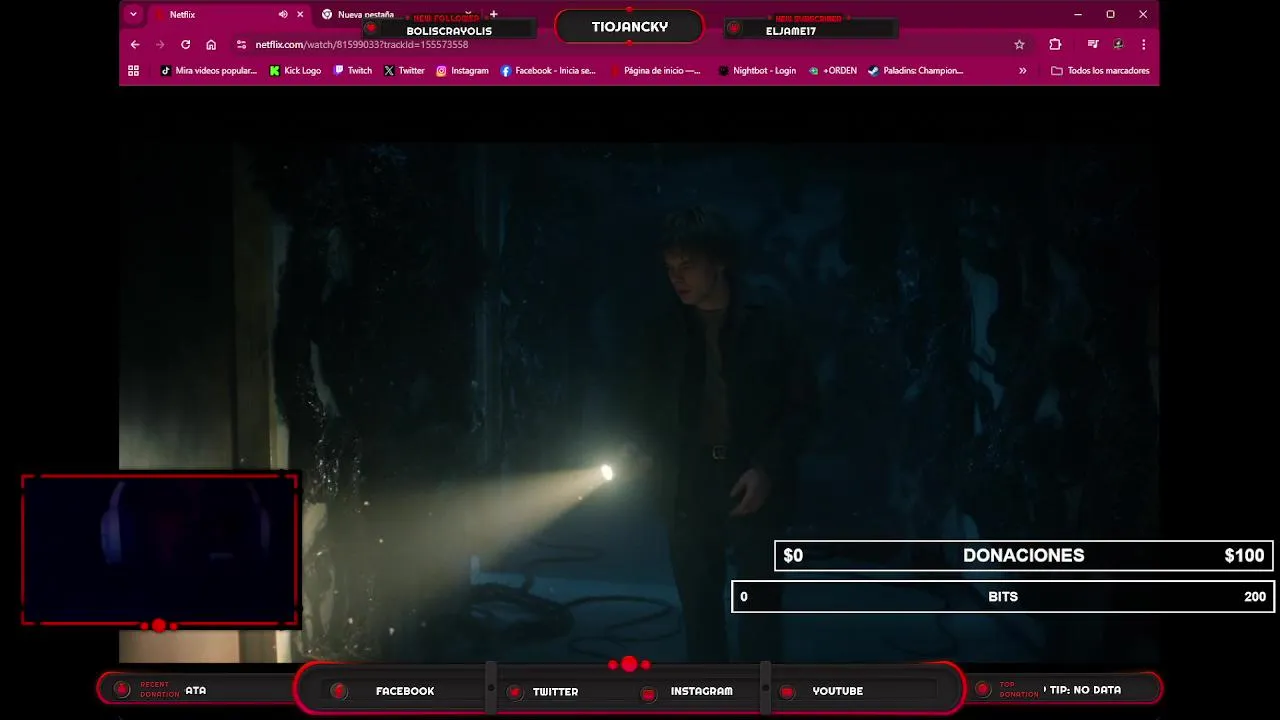Open the Kick Logo bookmark
This screenshot has height=720, width=1280.
pos(296,70)
